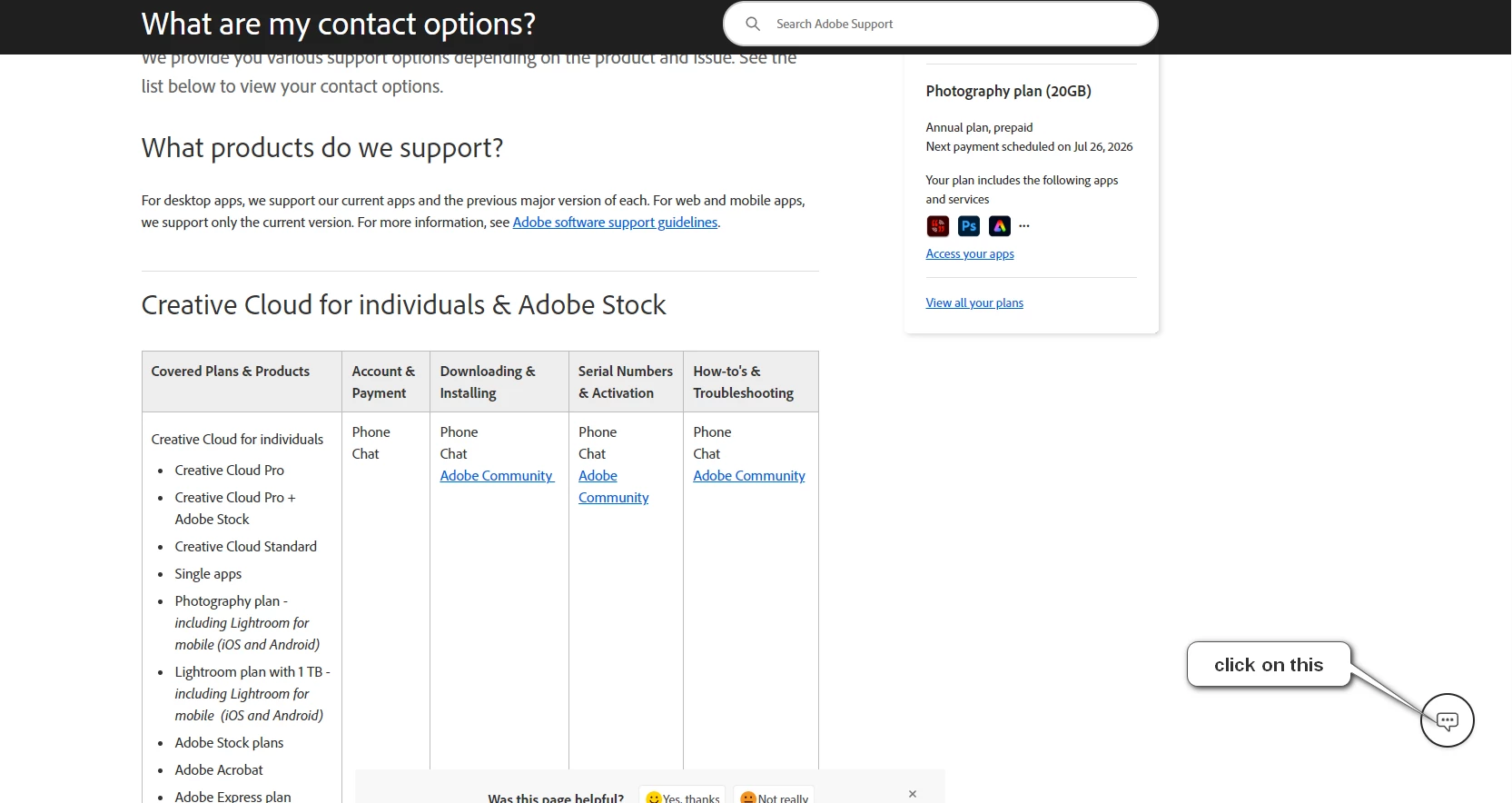Open the View all your plans link
1512x803 pixels.
(974, 303)
